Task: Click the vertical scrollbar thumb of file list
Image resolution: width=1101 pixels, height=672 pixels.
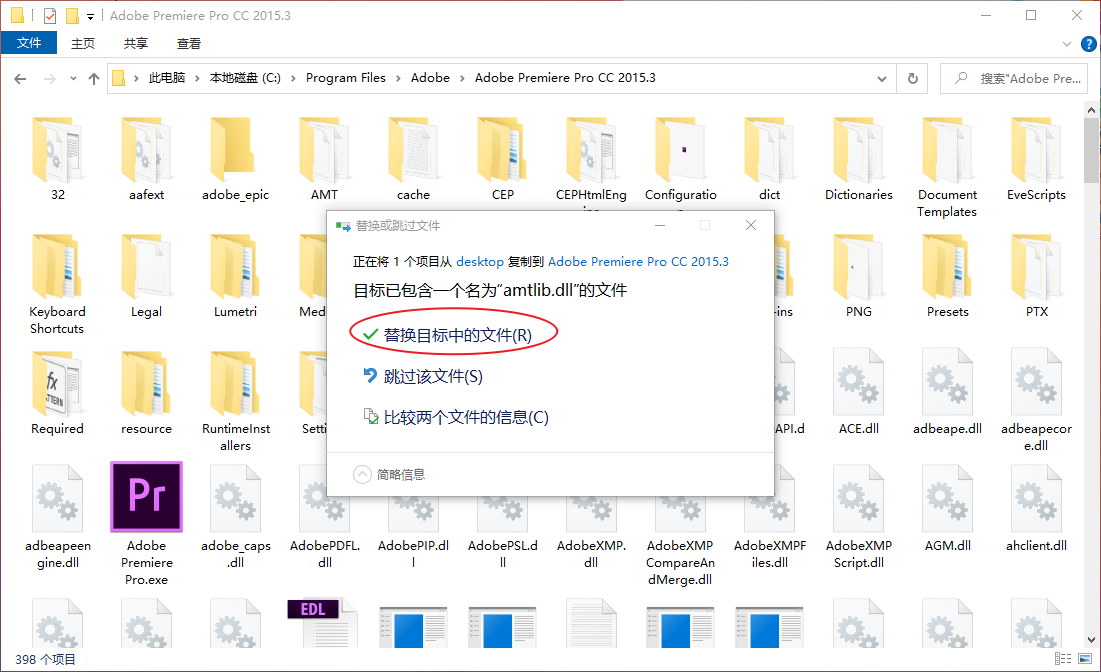Action: point(1091,150)
